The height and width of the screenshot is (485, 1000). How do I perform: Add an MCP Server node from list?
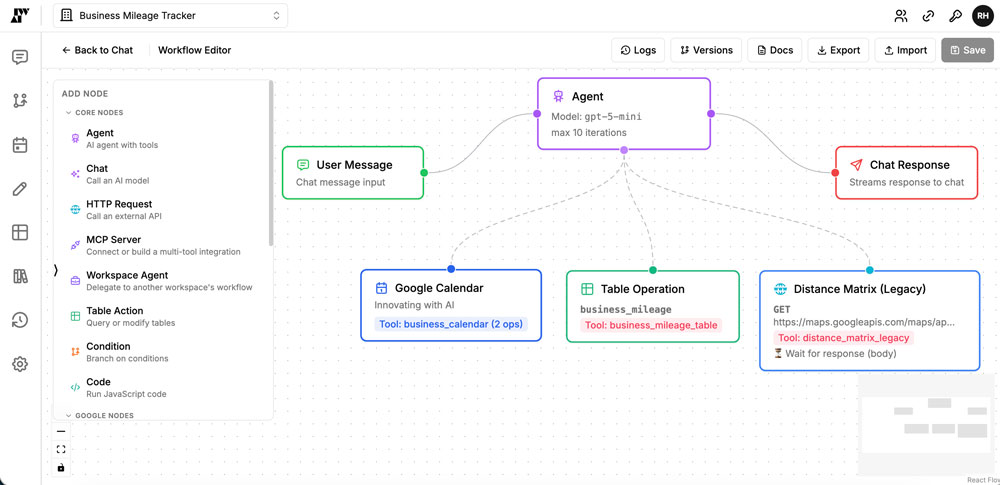[165, 245]
